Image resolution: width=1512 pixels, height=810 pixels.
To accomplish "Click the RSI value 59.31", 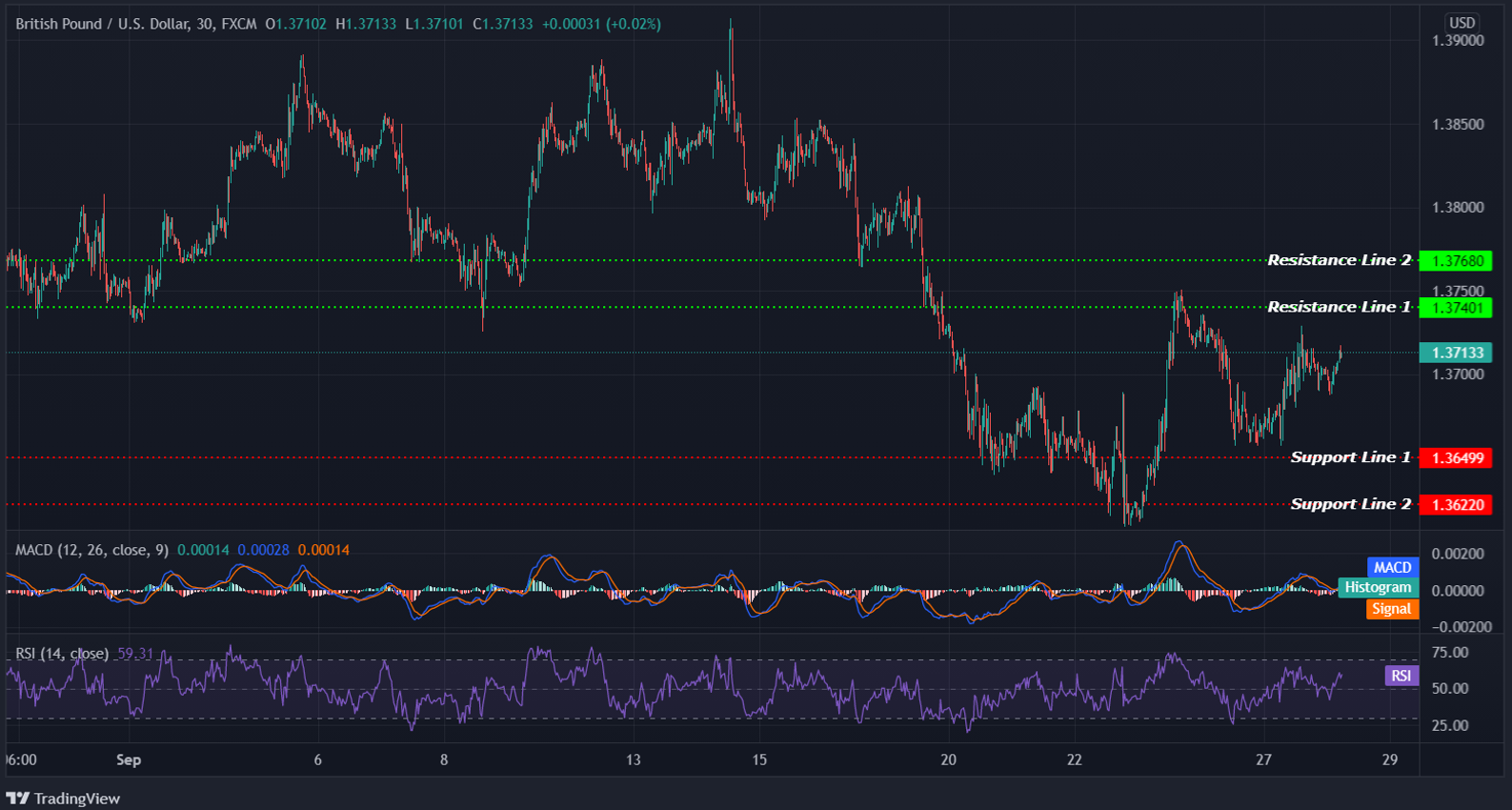I will point(135,654).
